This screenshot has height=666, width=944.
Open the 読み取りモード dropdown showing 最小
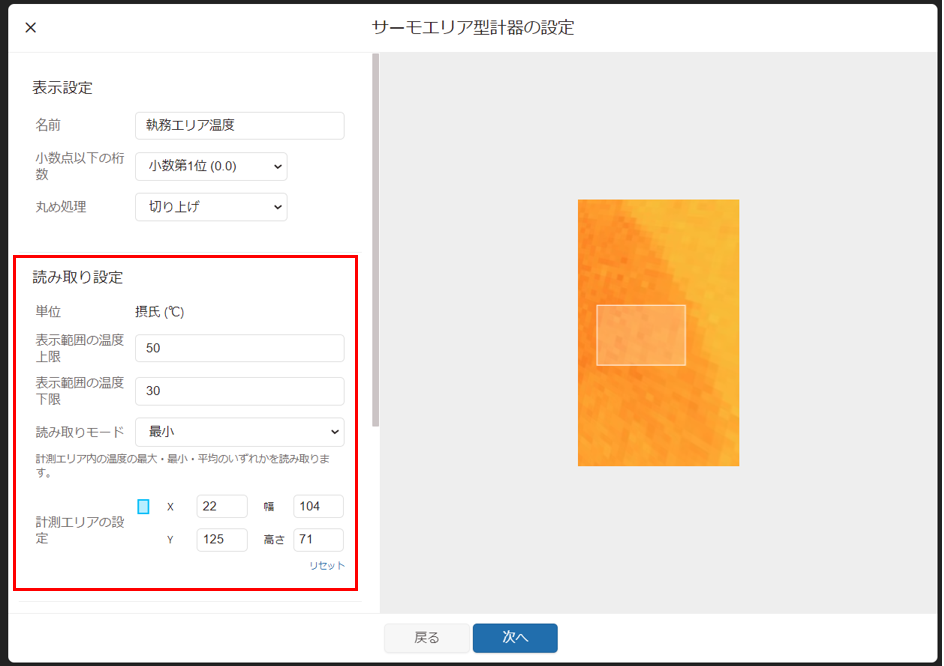[x=240, y=432]
